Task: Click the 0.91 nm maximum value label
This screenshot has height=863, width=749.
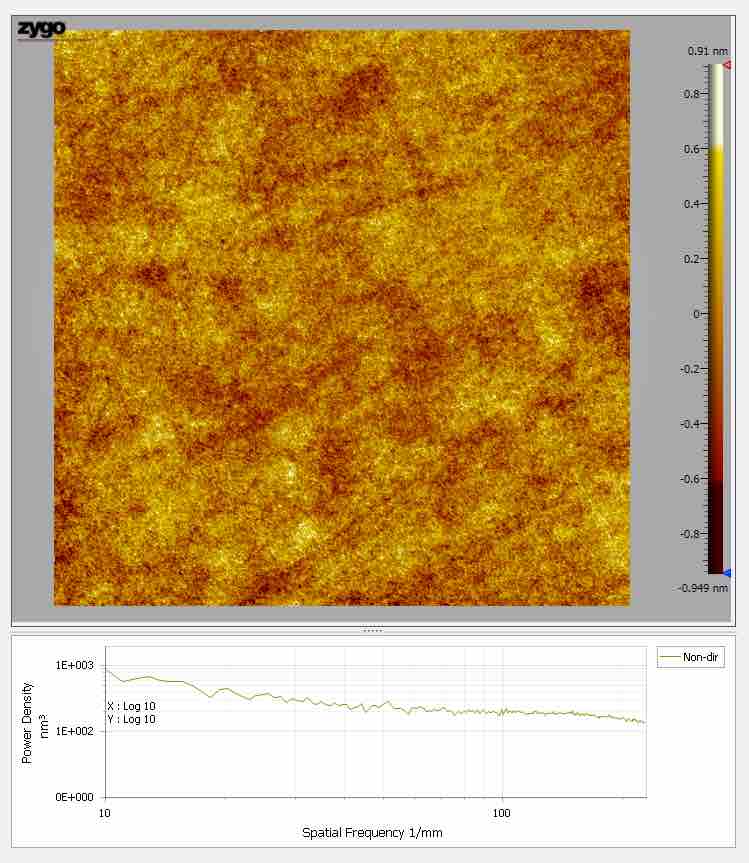Action: point(704,50)
